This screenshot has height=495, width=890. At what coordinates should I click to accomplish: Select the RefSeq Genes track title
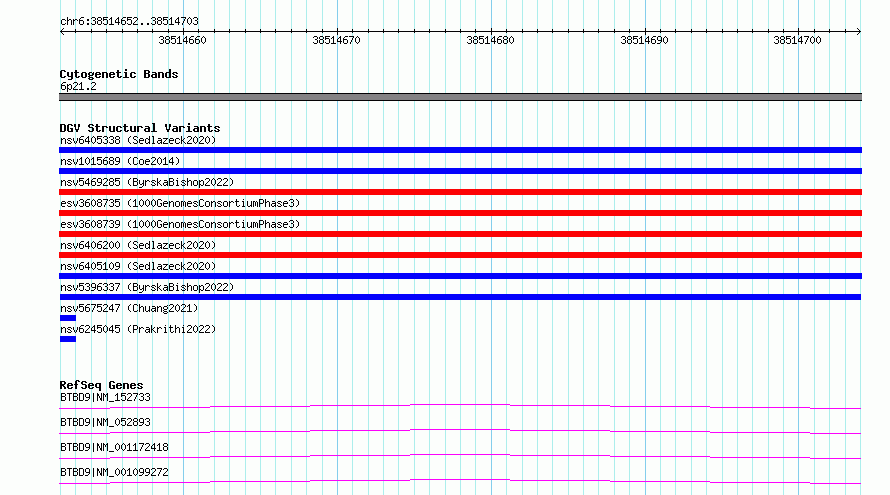click(x=101, y=385)
